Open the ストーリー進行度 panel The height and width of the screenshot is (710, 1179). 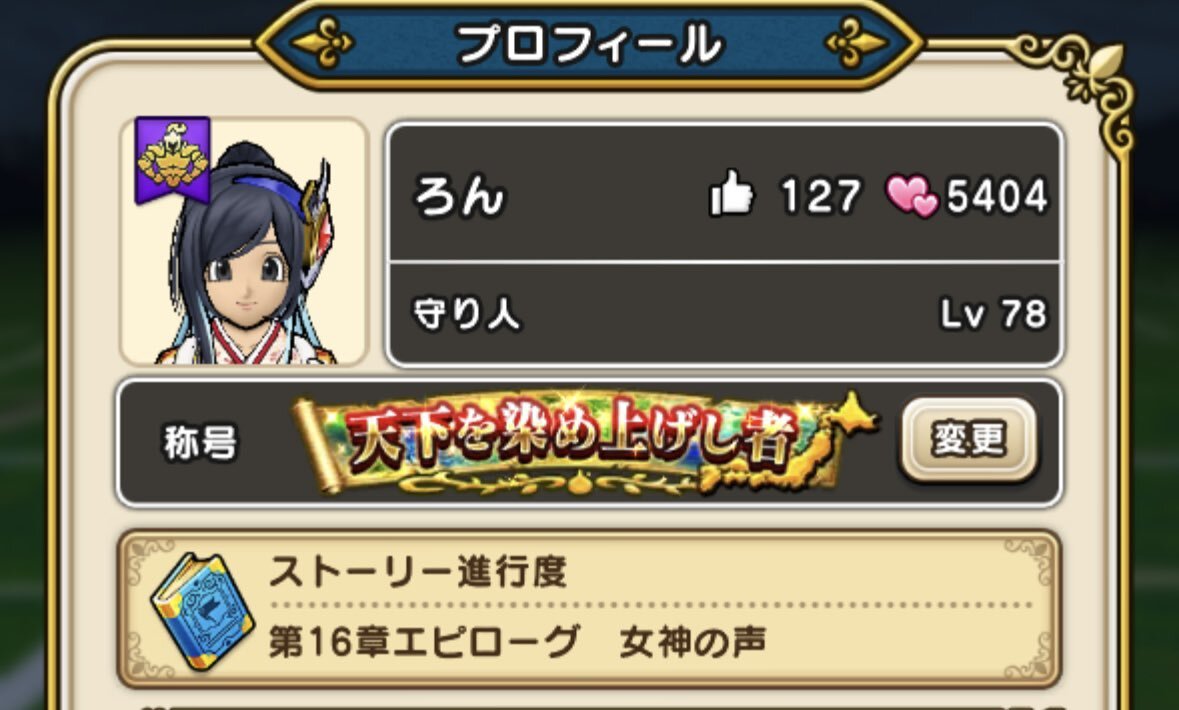point(590,609)
